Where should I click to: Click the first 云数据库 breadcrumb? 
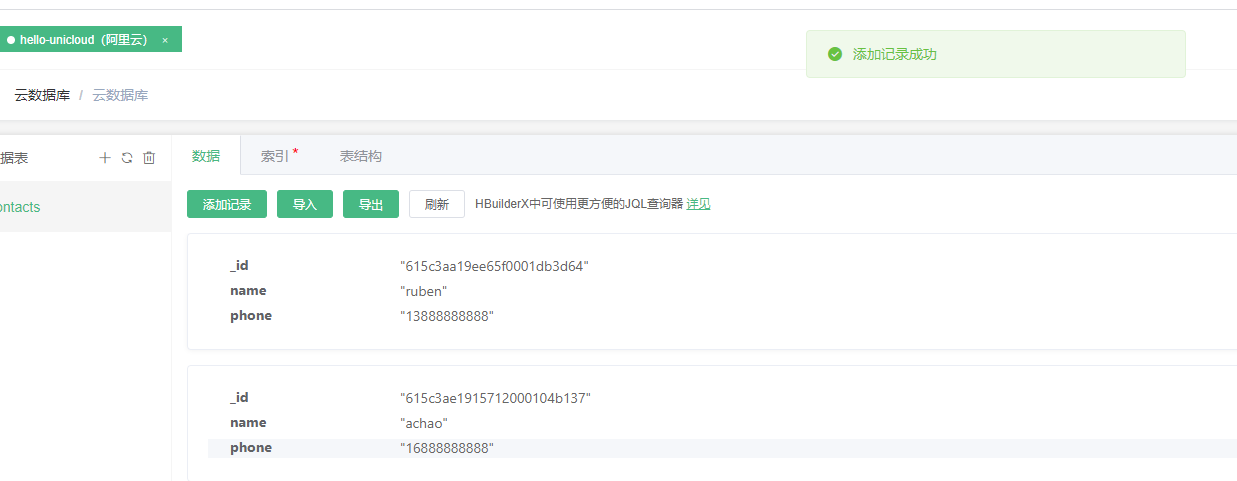pos(42,96)
